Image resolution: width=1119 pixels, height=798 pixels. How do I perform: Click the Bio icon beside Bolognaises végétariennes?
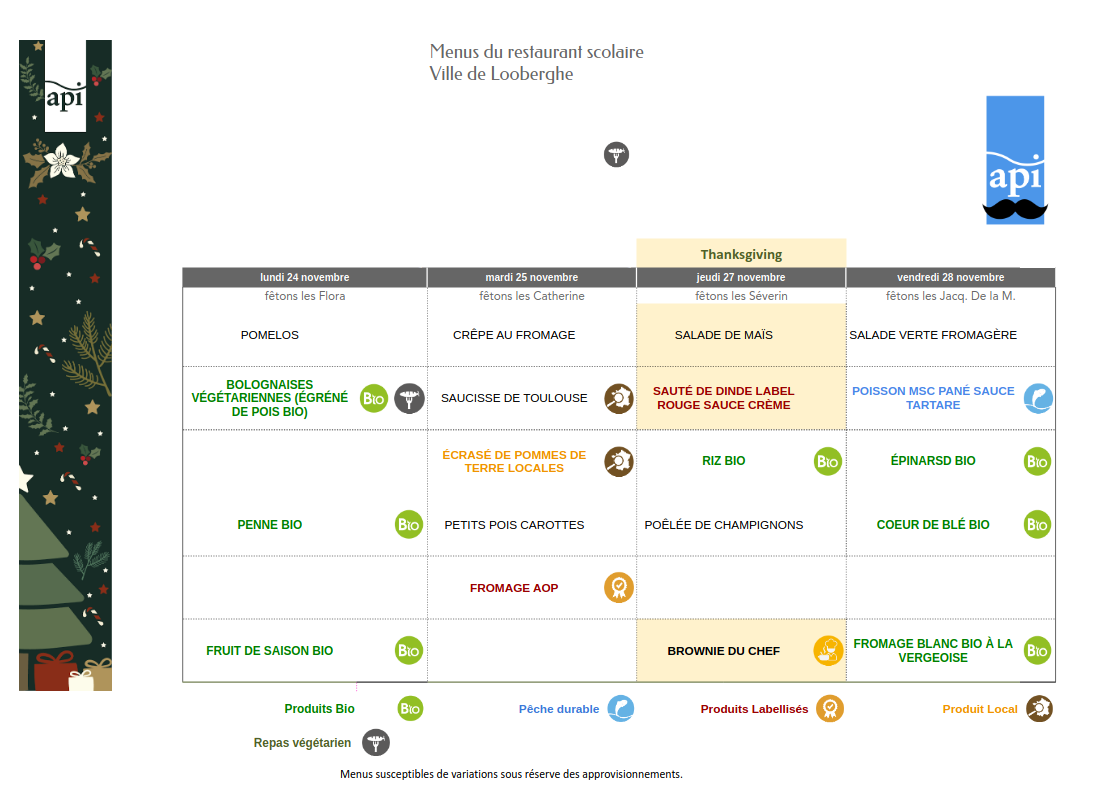374,398
